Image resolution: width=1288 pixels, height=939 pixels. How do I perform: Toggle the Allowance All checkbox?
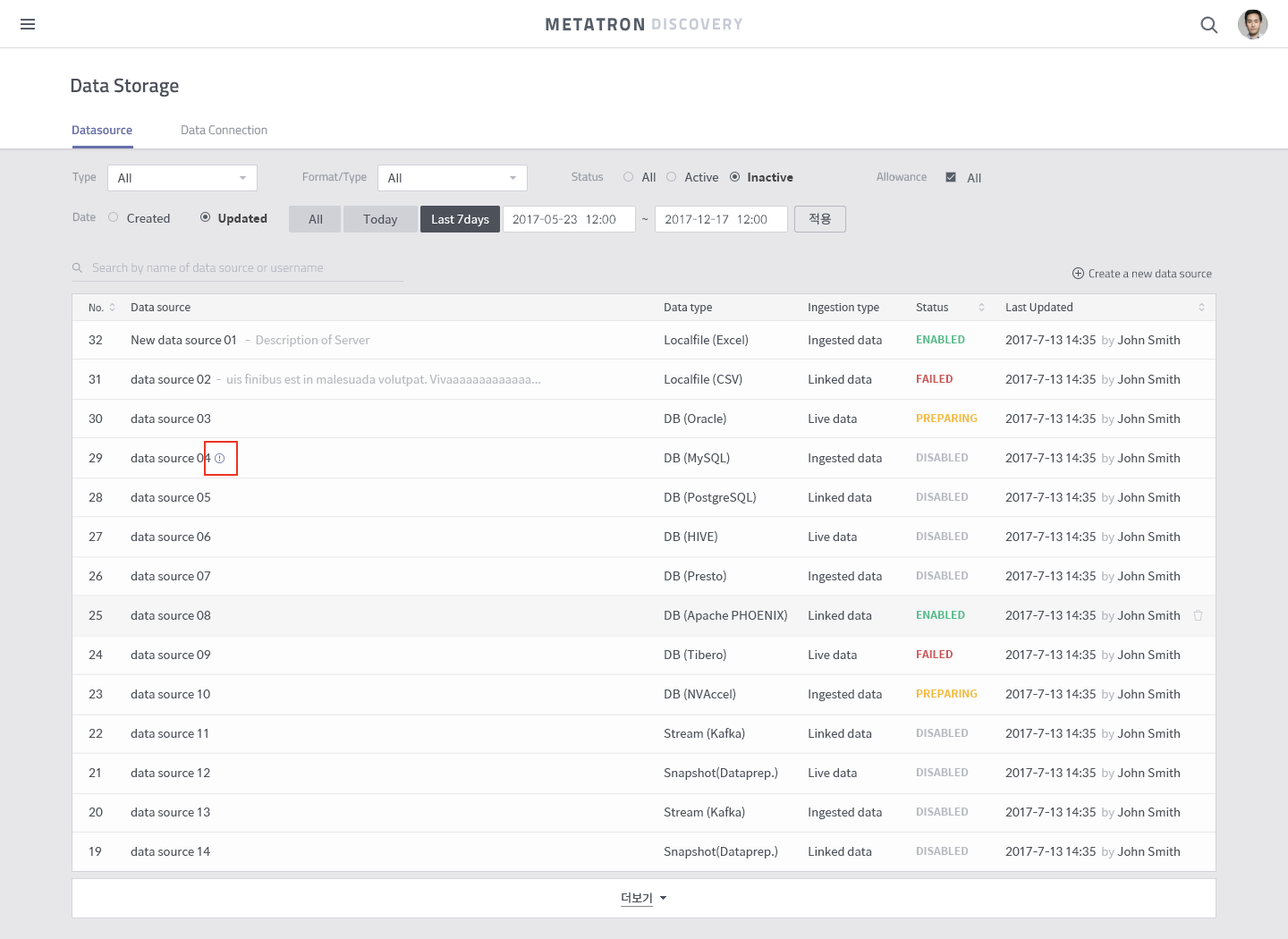(951, 177)
